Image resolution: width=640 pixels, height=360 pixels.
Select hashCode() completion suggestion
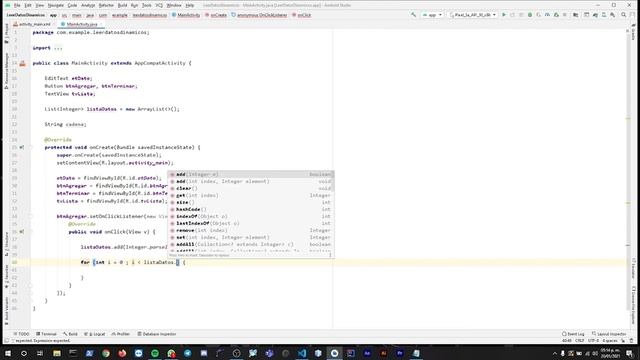tap(251, 209)
